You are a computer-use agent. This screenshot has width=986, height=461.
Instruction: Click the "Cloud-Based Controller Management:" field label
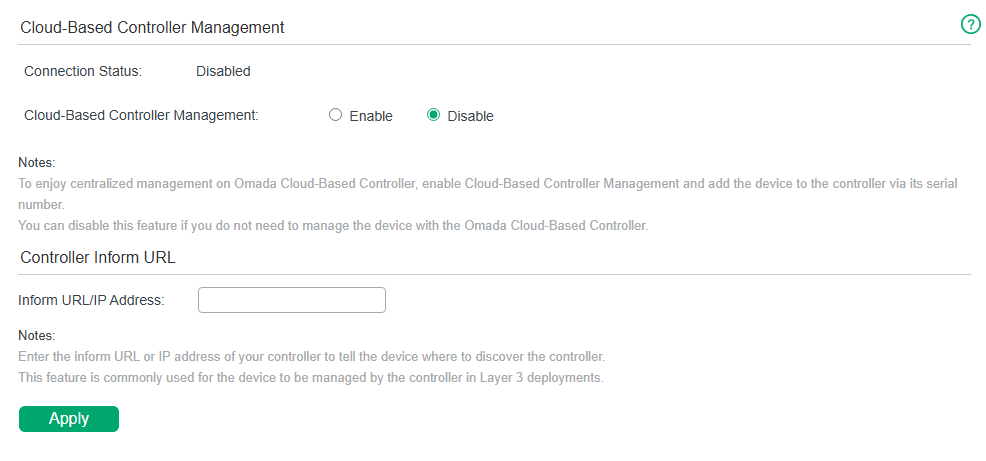[x=141, y=116]
